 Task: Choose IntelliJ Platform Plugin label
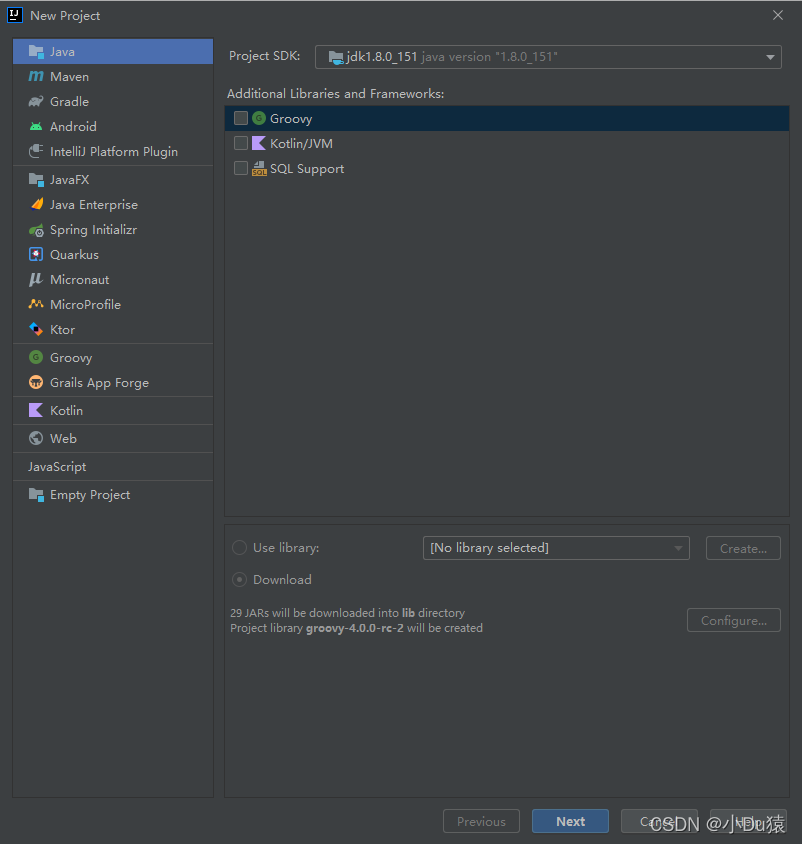click(114, 152)
